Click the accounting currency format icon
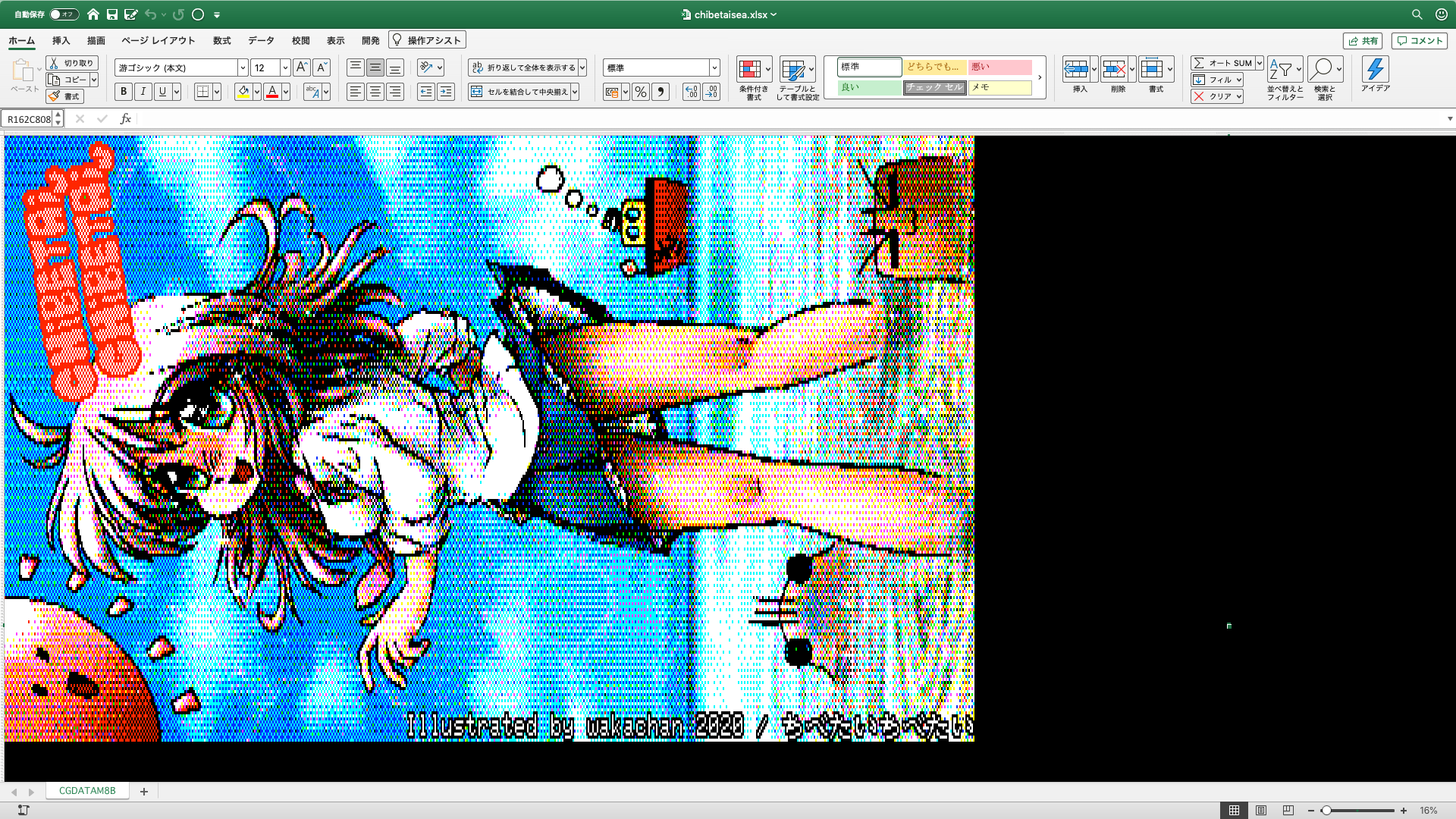Screen dimensions: 1456x819 pos(612,92)
